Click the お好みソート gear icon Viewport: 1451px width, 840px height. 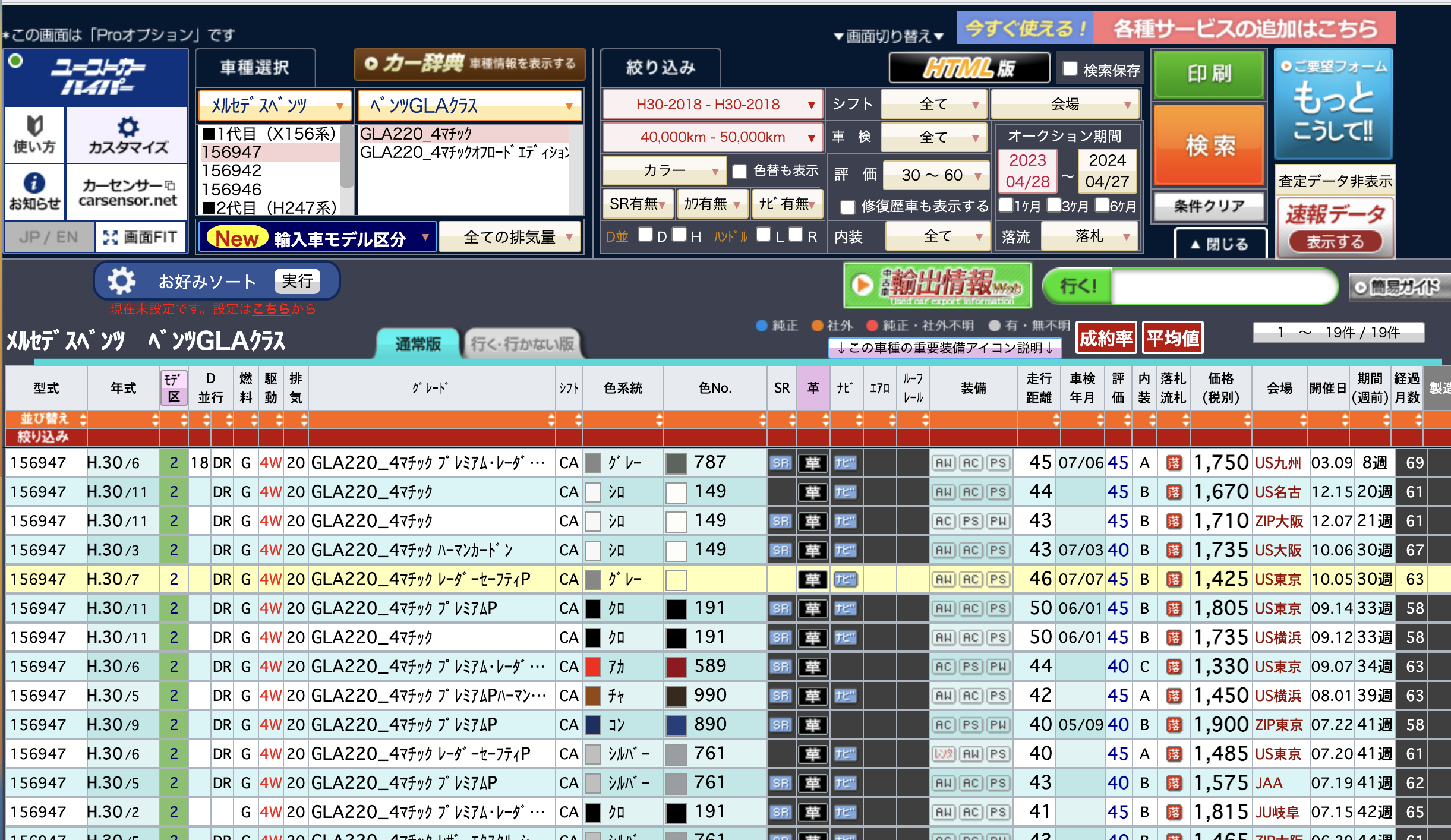pos(121,281)
